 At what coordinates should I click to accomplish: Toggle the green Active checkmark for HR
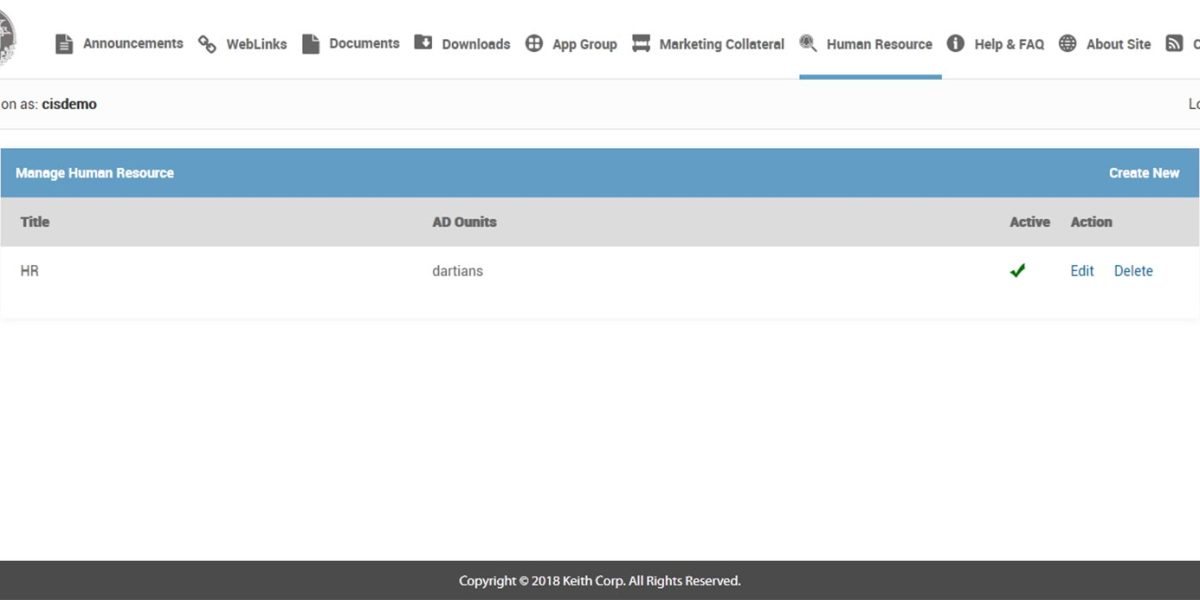[x=1017, y=270]
